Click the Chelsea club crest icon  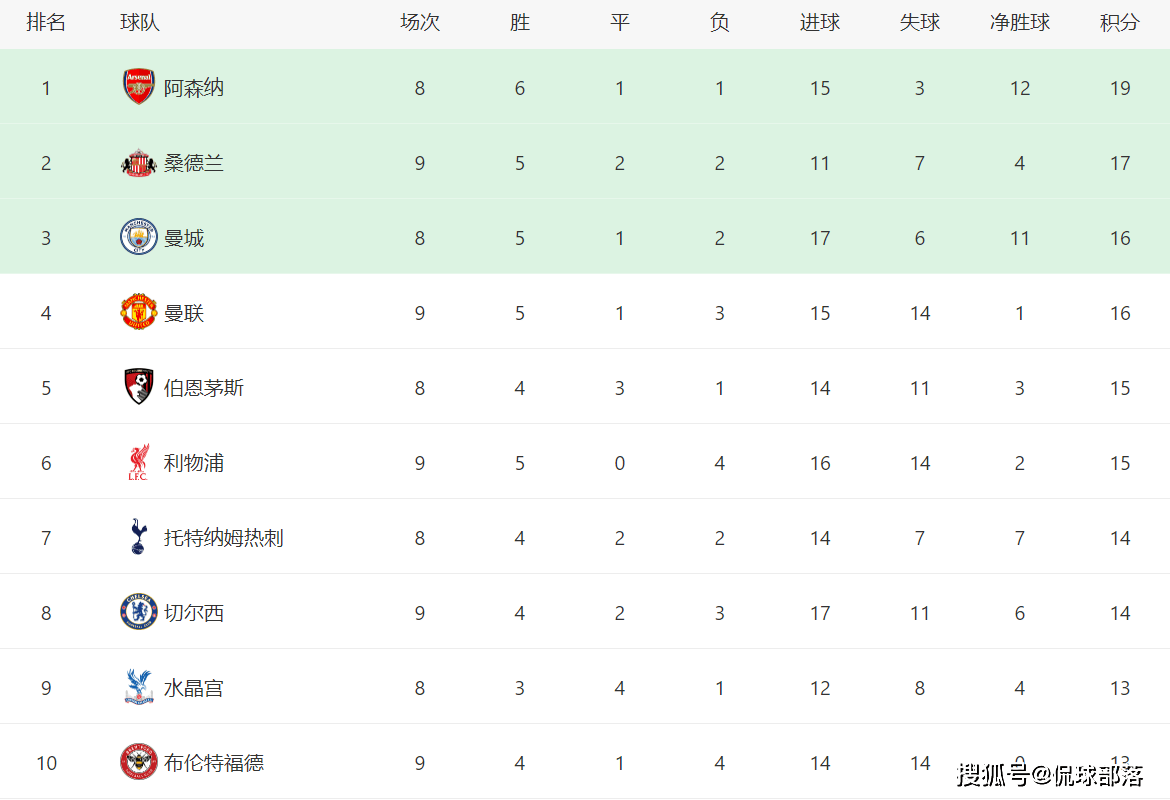coord(139,613)
